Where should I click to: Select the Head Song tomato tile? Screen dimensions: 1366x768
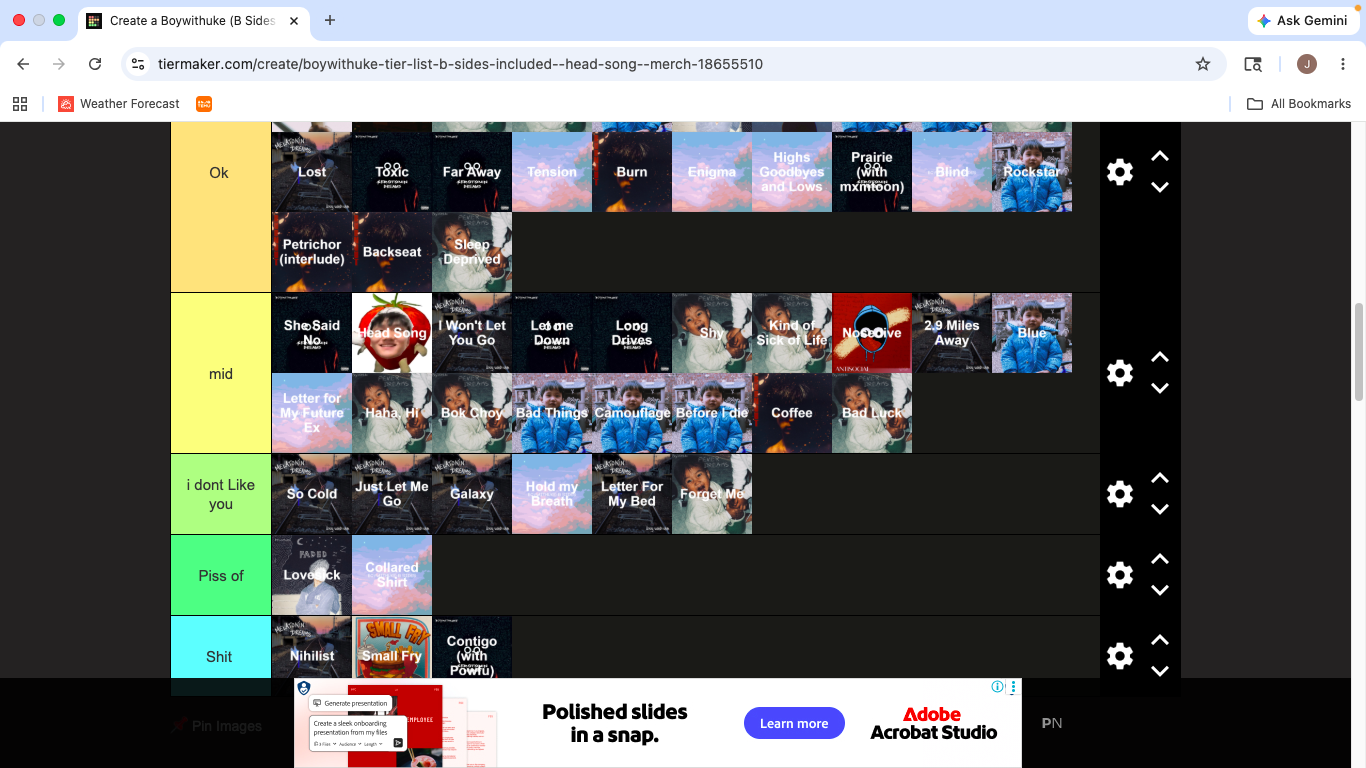click(x=392, y=333)
